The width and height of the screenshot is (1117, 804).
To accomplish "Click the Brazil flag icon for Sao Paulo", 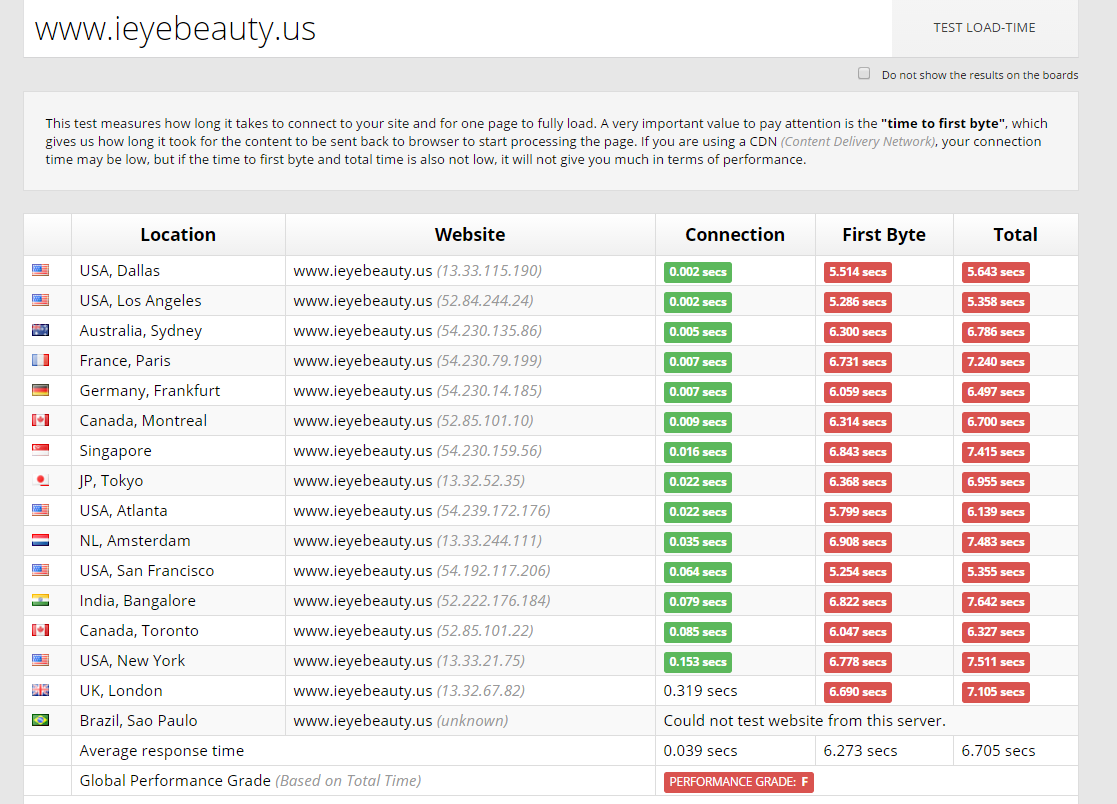I will (x=40, y=721).
